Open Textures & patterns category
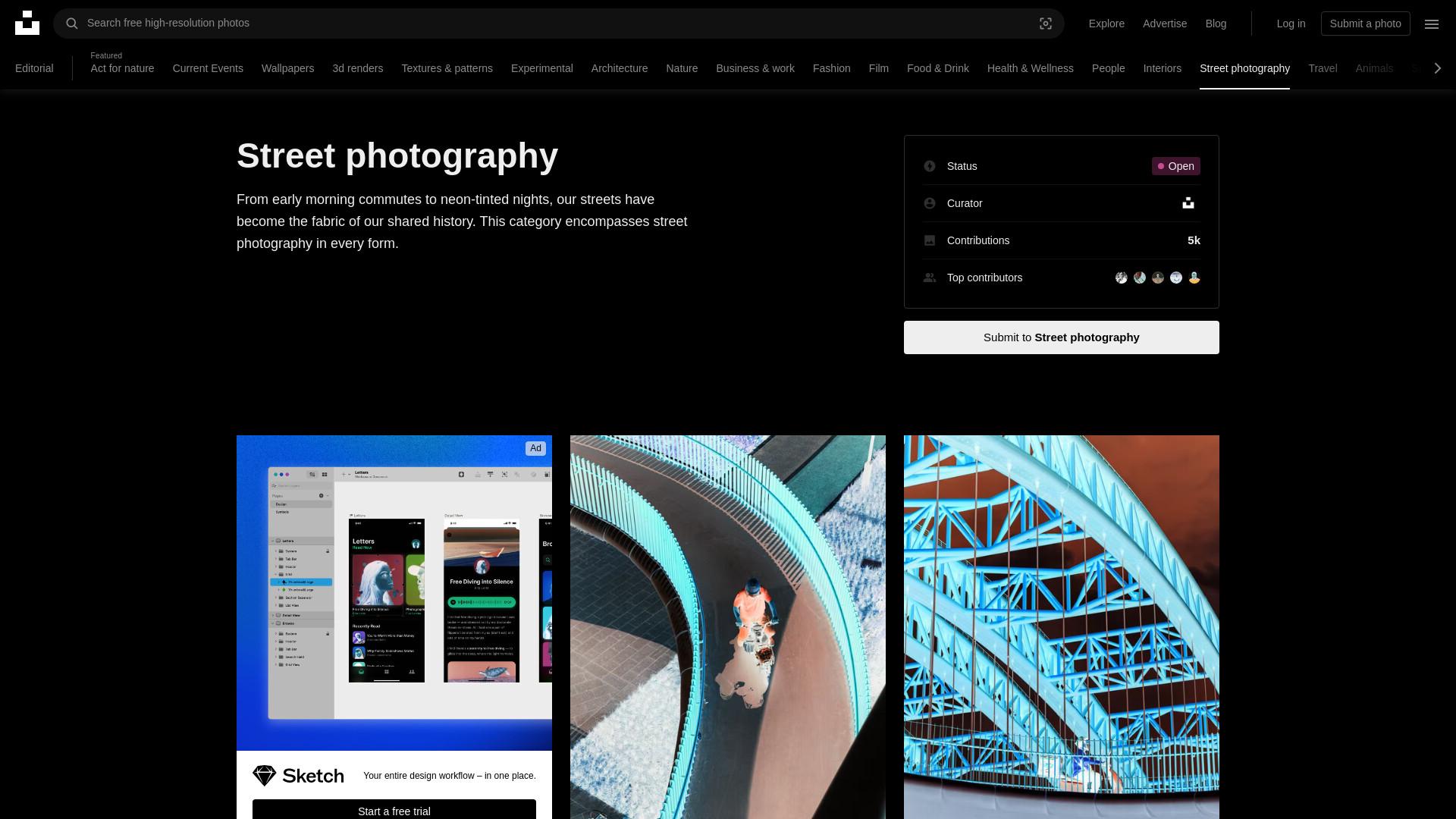Viewport: 1456px width, 819px height. click(447, 68)
